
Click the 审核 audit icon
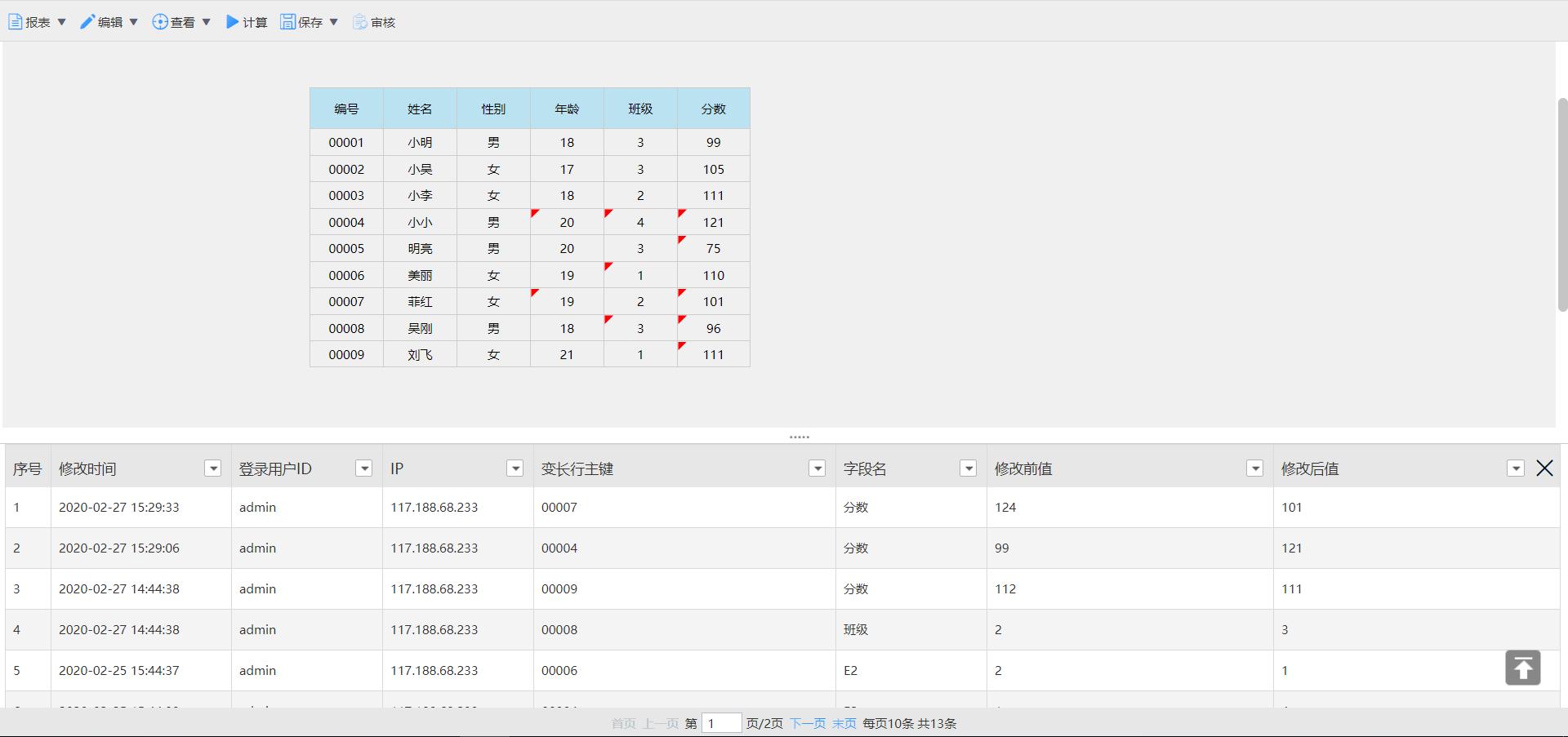click(360, 22)
